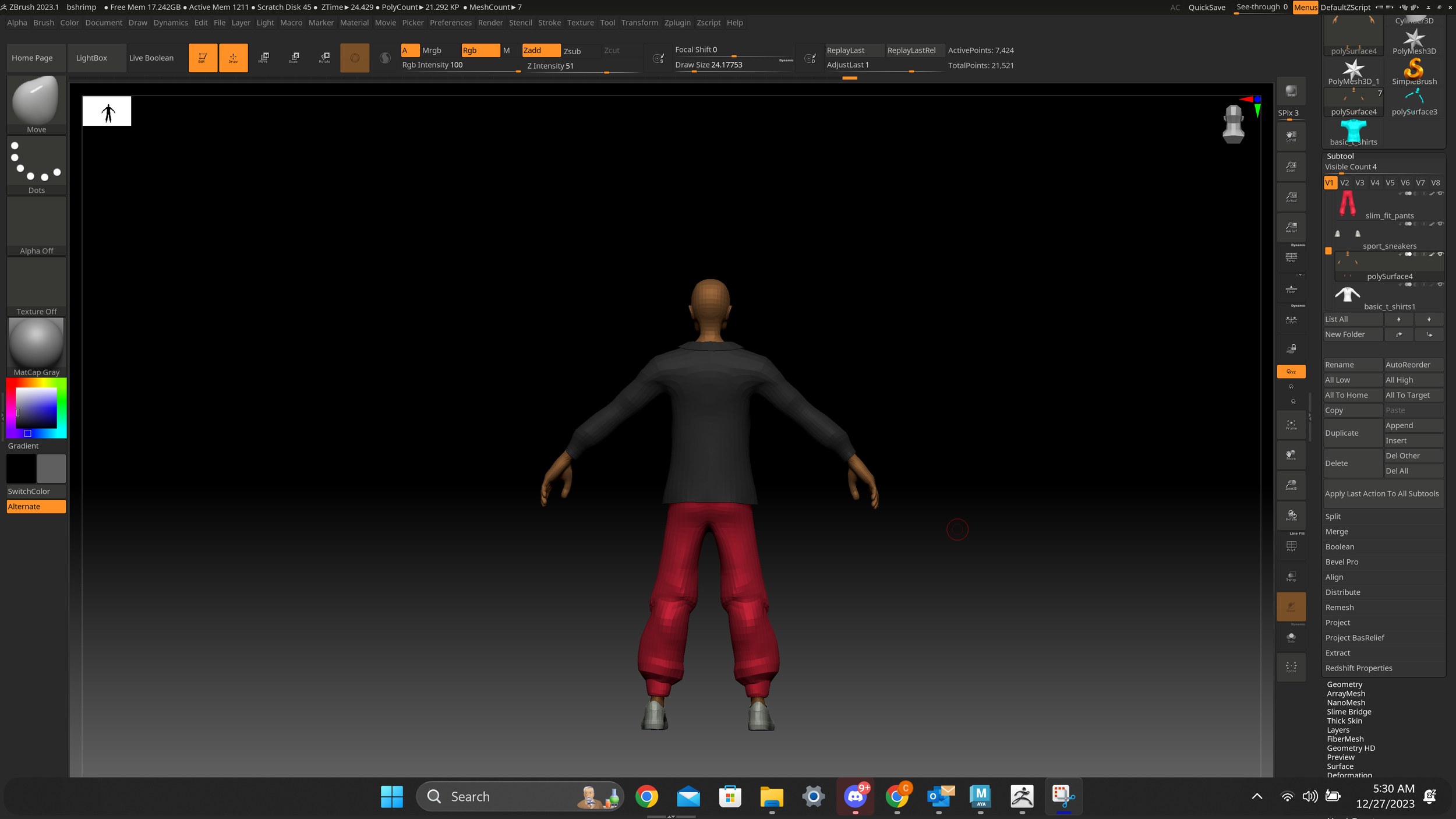This screenshot has height=819, width=1456.
Task: Open File Explorer from the taskbar
Action: point(772,796)
